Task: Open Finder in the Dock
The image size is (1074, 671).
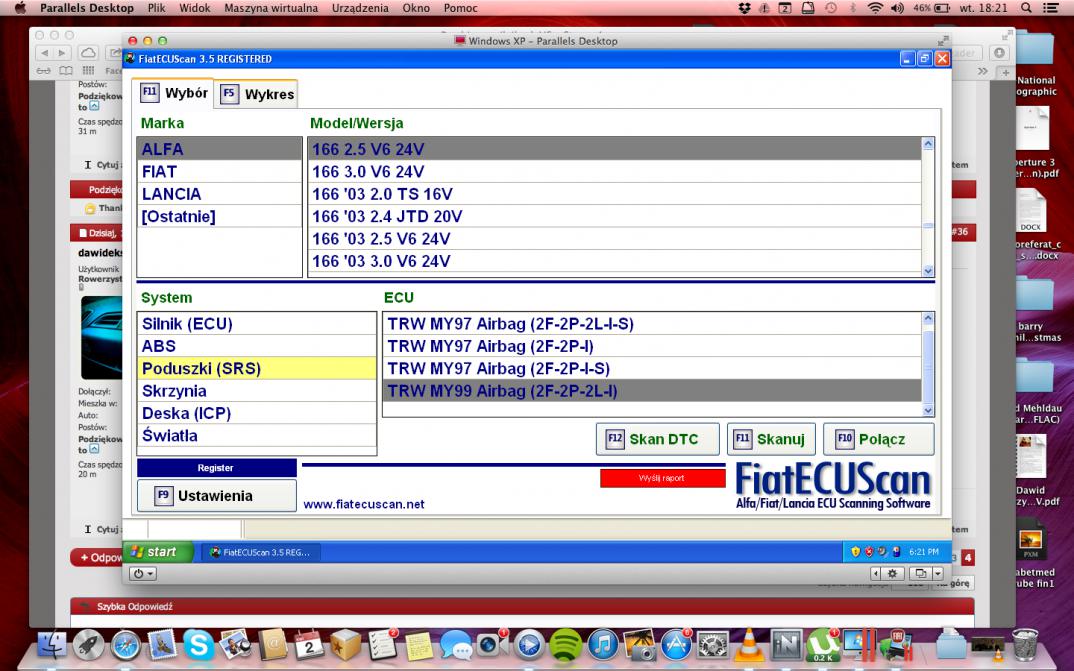Action: point(51,644)
